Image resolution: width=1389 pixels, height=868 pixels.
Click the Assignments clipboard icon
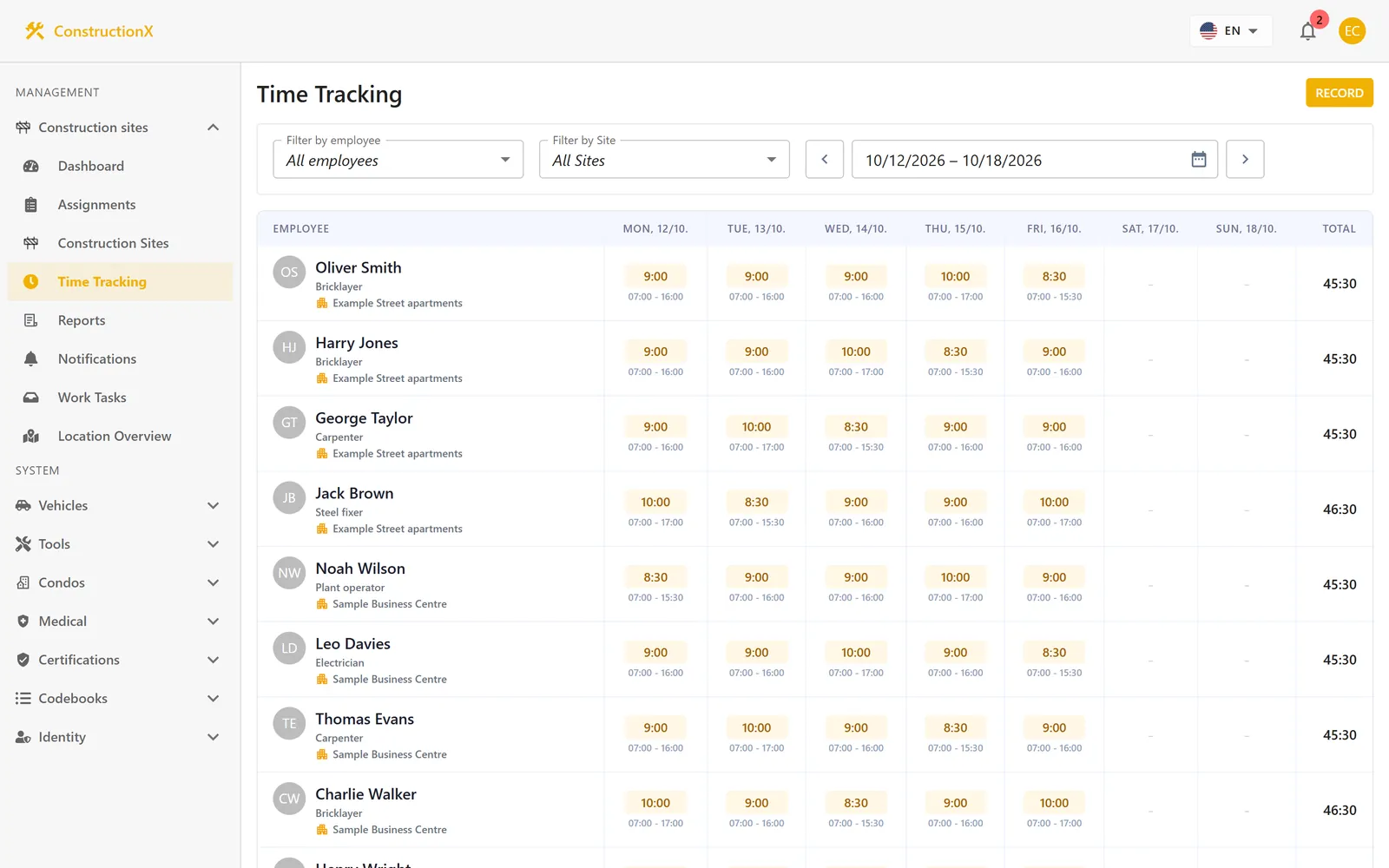[x=31, y=205]
